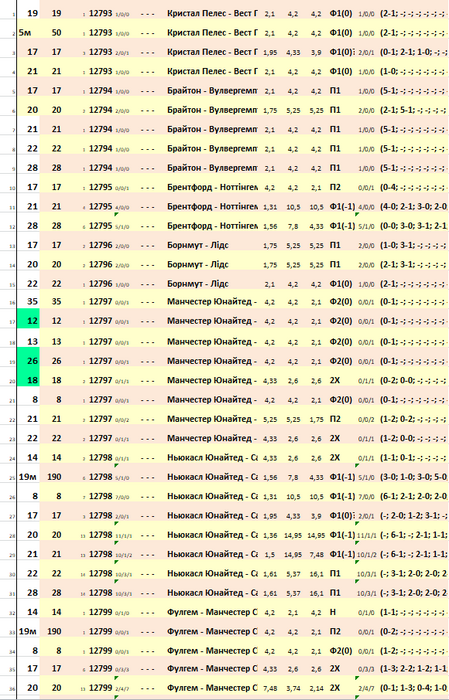The width and height of the screenshot is (449, 700).
Task: Select score list (6-1; 2-1; 2-0; 2-0
Action: coord(413,496)
